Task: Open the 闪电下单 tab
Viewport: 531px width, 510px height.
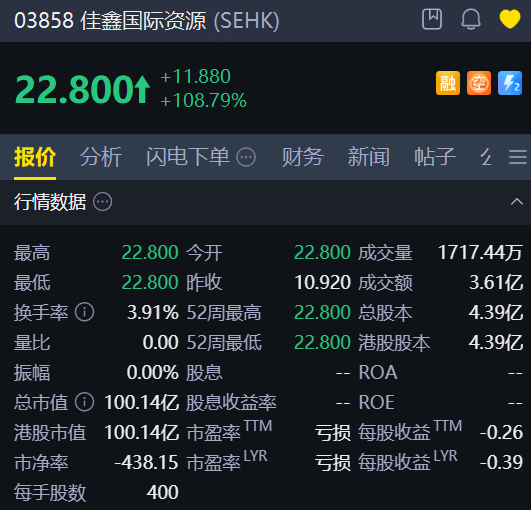Action: point(188,157)
